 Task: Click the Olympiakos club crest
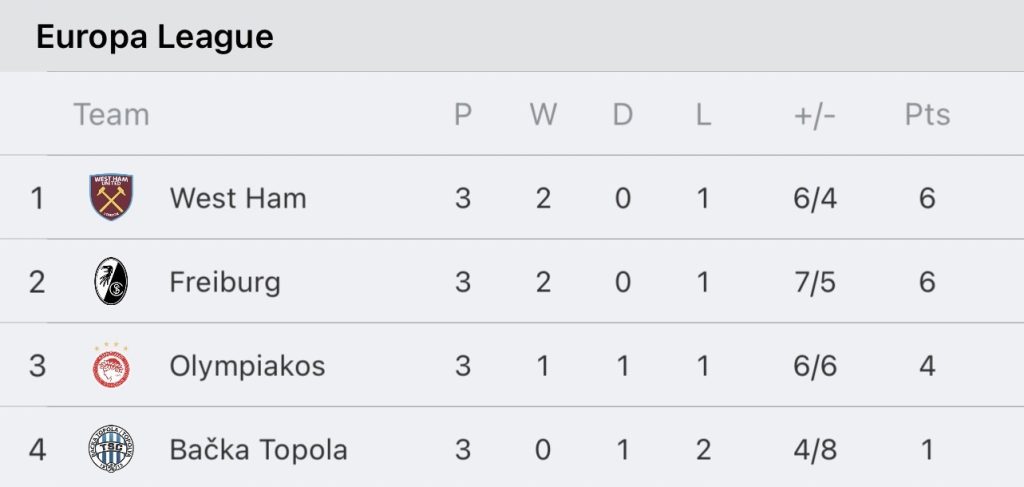pos(111,365)
